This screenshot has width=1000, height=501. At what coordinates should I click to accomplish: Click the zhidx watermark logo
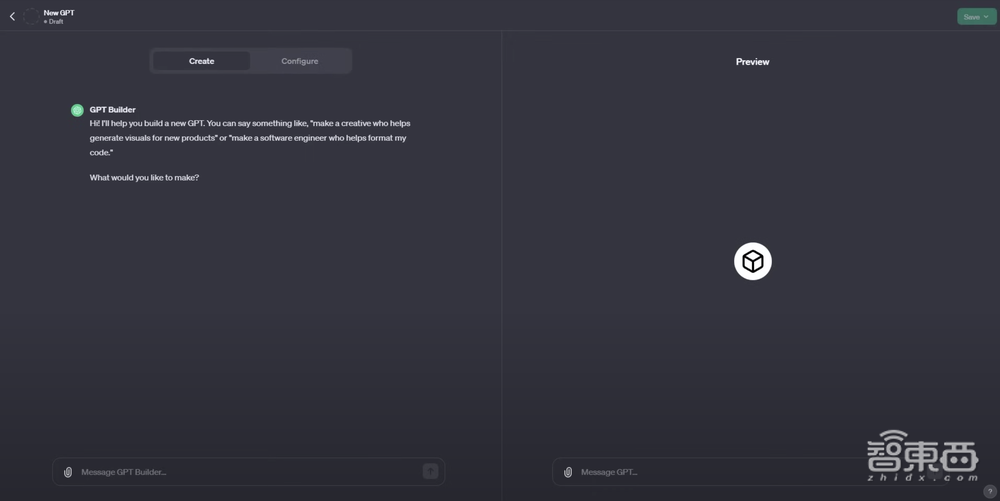point(921,457)
